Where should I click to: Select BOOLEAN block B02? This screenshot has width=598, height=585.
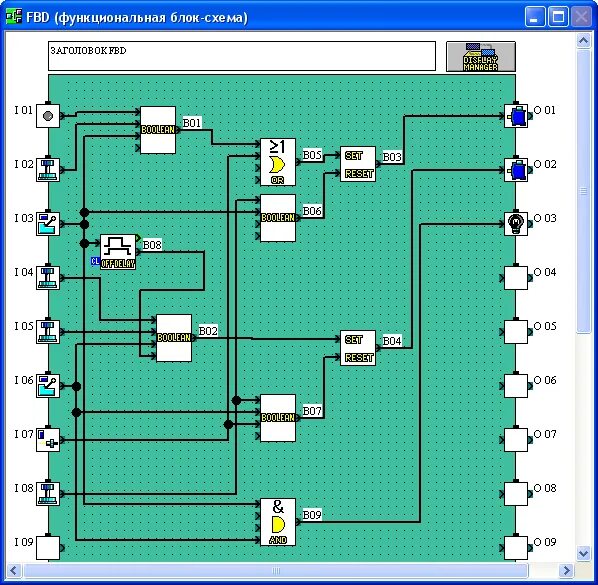pyautogui.click(x=174, y=338)
